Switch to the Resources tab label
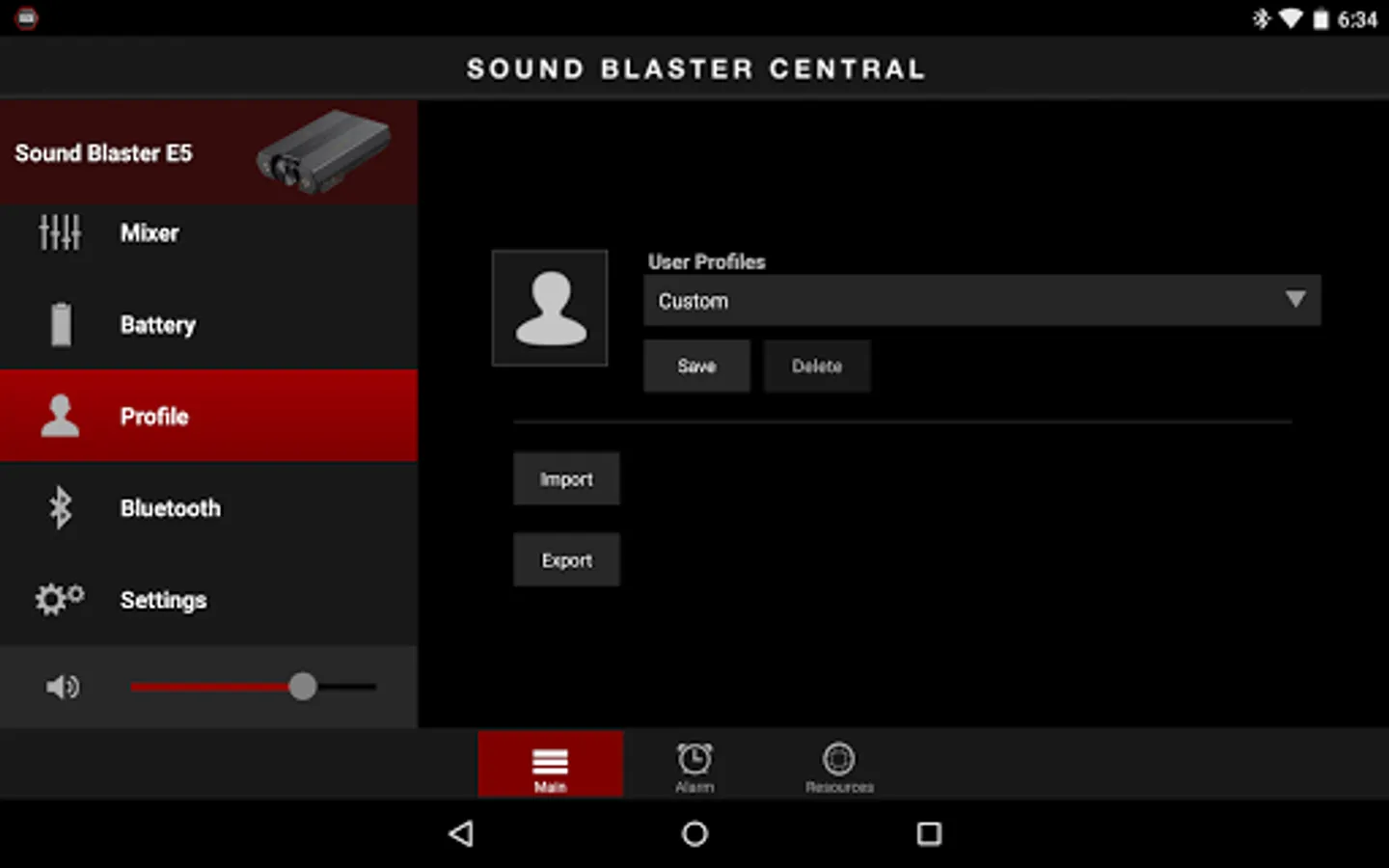The height and width of the screenshot is (868, 1389). 839,787
